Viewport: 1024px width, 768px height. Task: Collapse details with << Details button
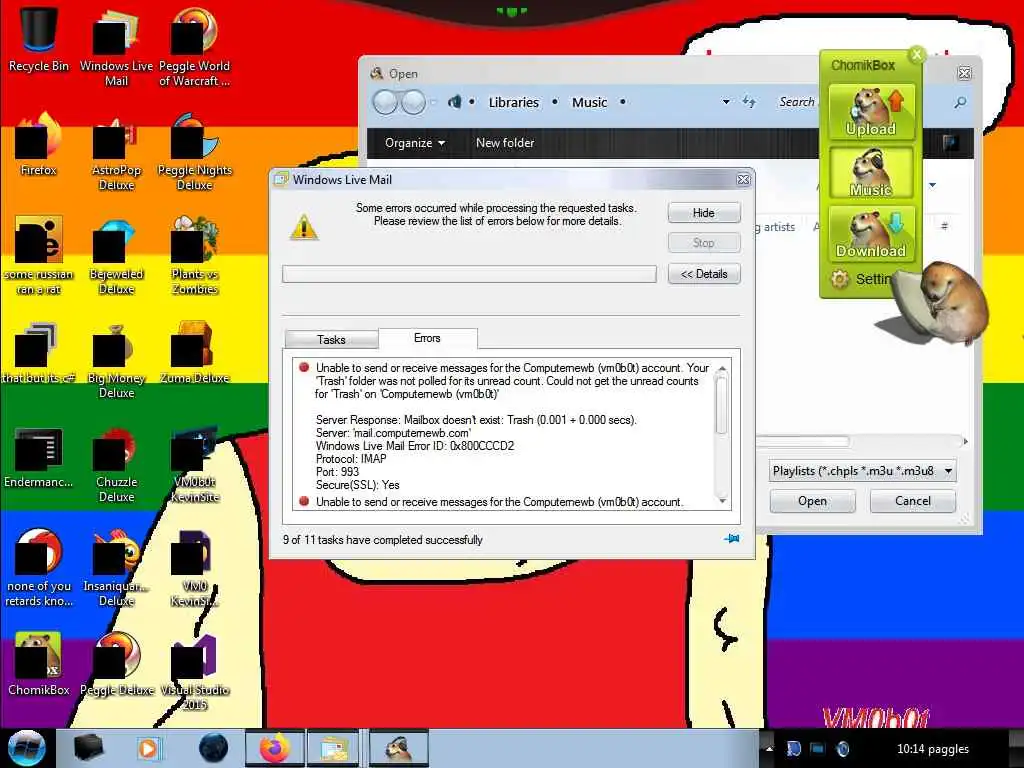point(704,274)
